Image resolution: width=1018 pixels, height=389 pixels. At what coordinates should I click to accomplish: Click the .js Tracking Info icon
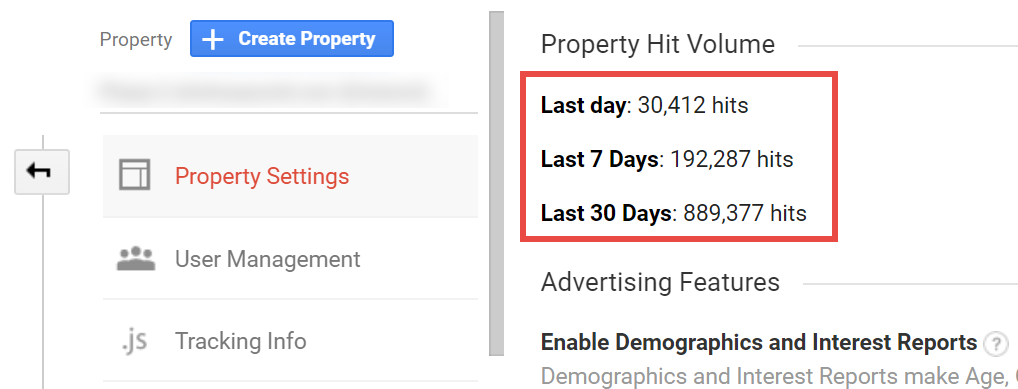click(x=135, y=341)
